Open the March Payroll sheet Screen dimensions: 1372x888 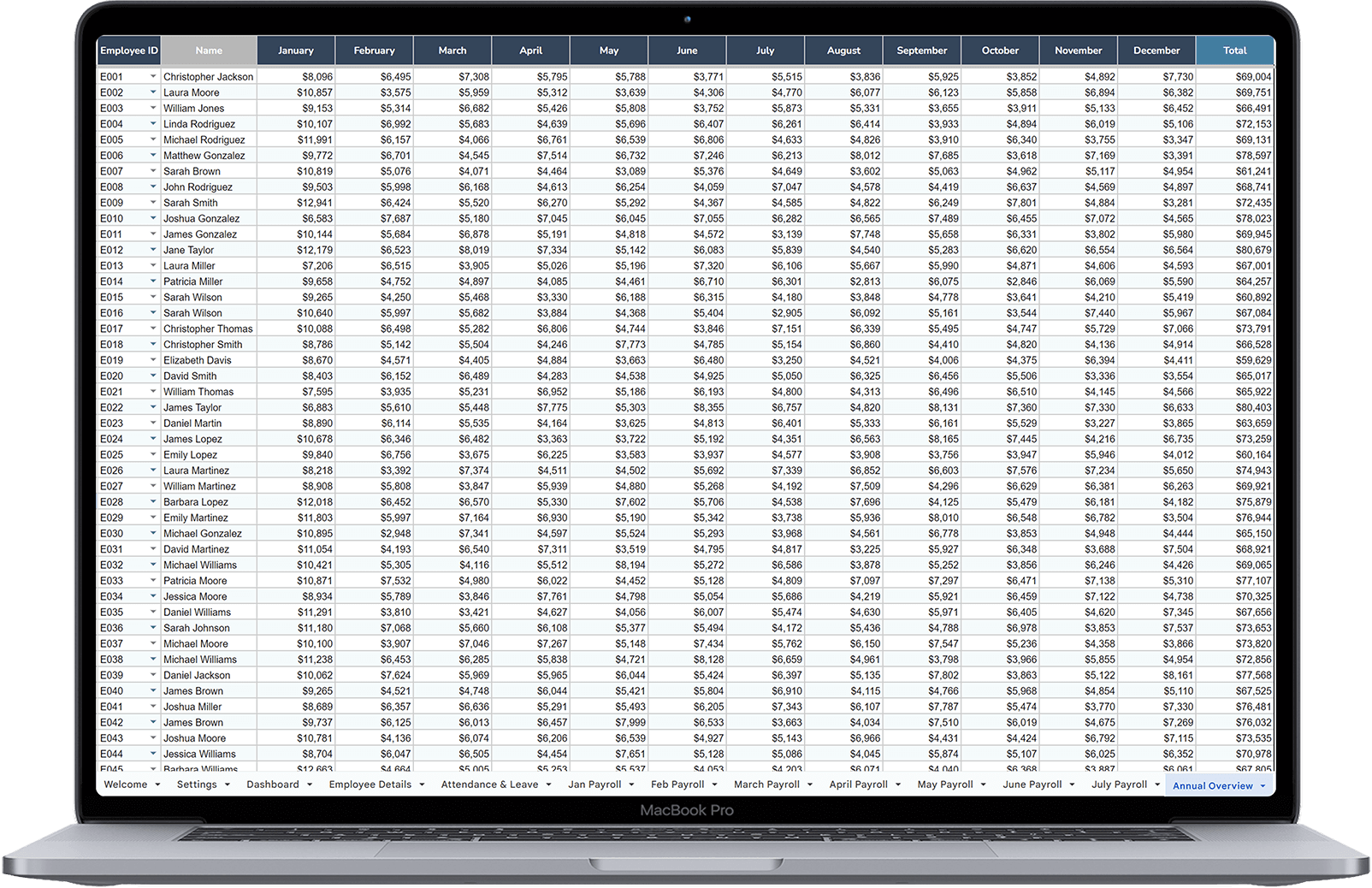(766, 784)
